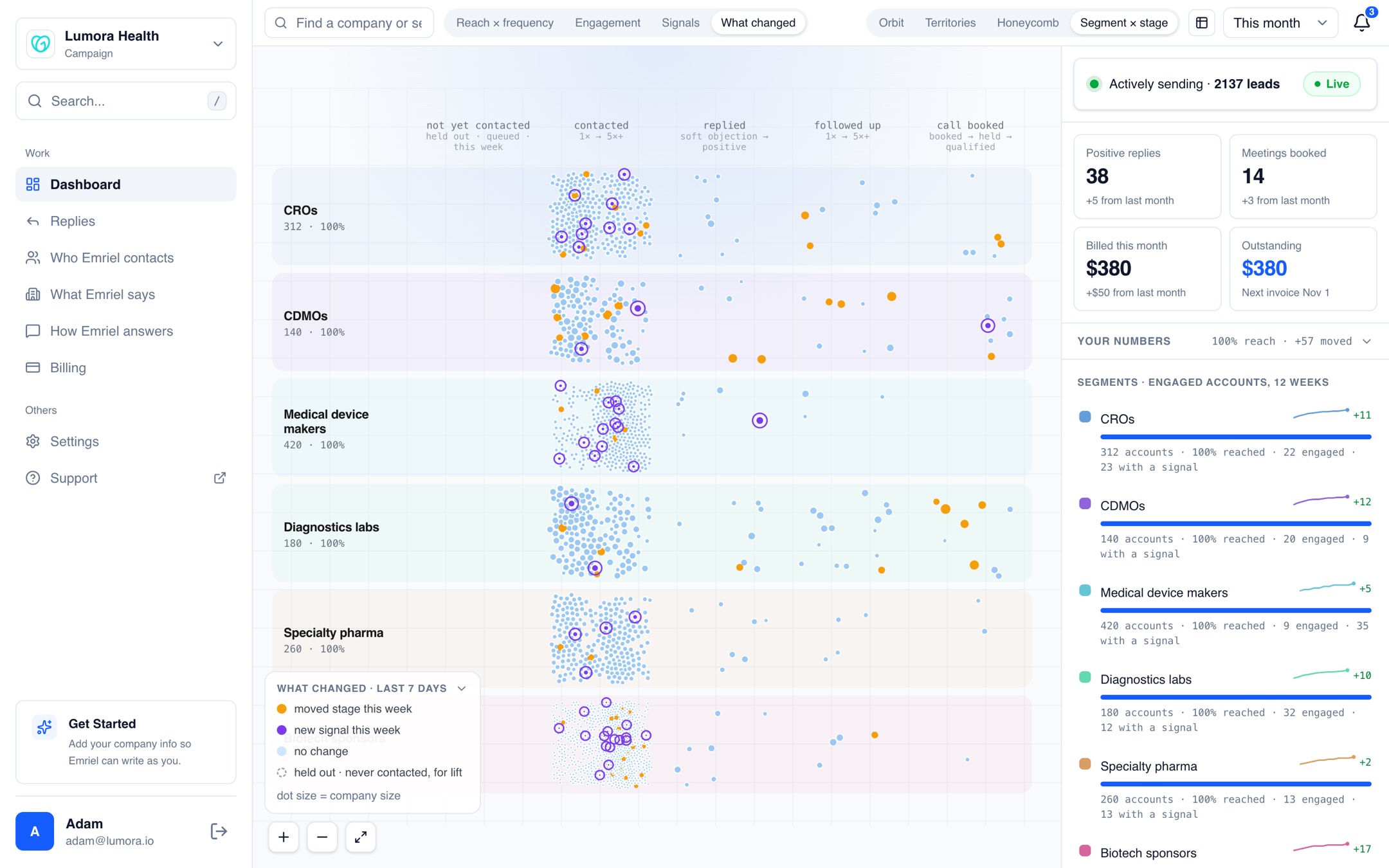1389x868 pixels.
Task: Click the CDMOs purple color swatch
Action: click(1085, 503)
